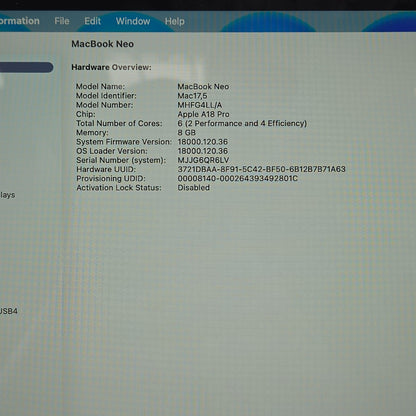This screenshot has height=416, width=416.
Task: Open the Help menu
Action: coord(174,21)
